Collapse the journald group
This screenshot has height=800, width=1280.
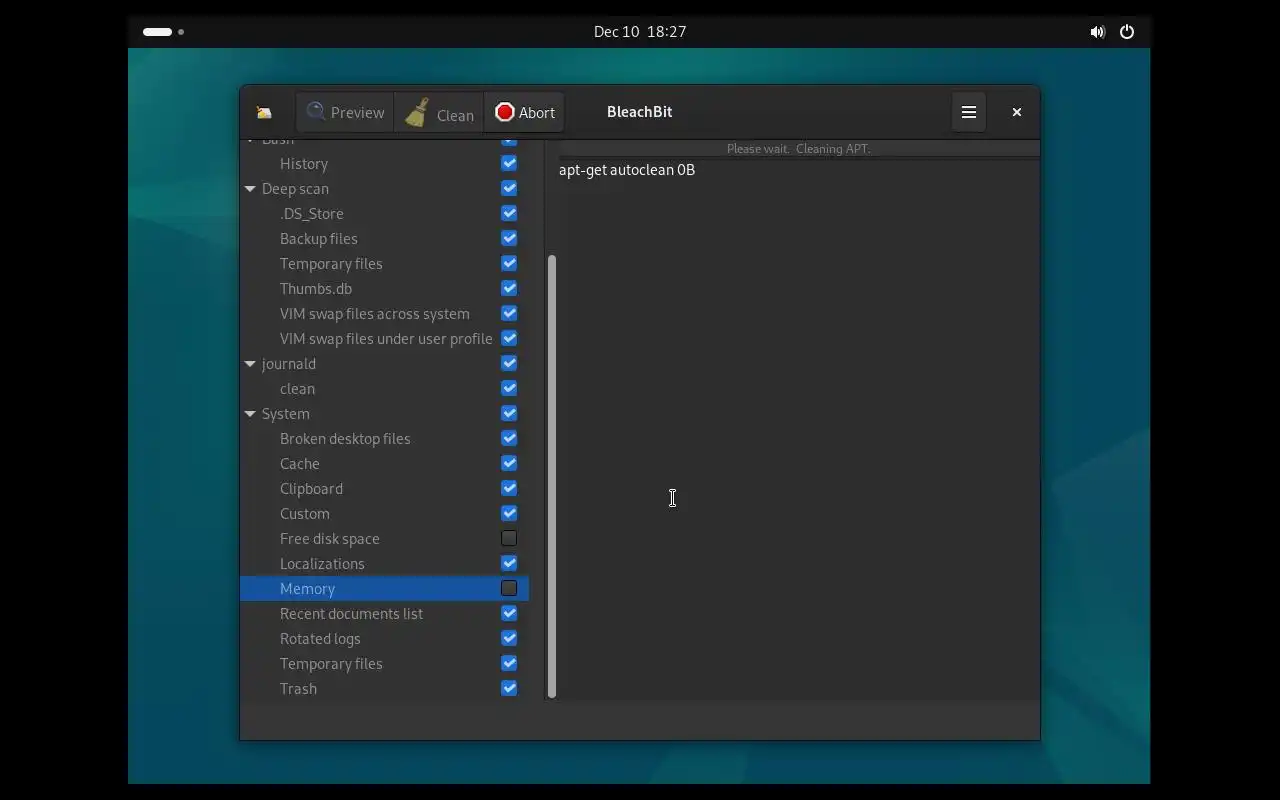pos(250,363)
